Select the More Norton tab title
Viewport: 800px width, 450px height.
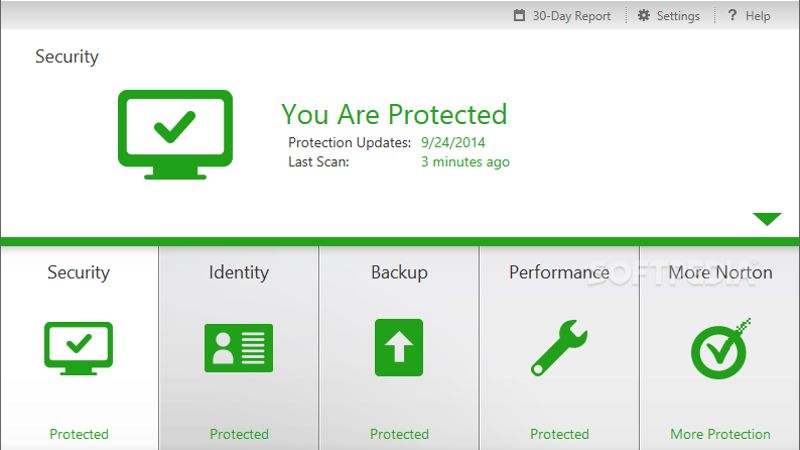pos(720,272)
